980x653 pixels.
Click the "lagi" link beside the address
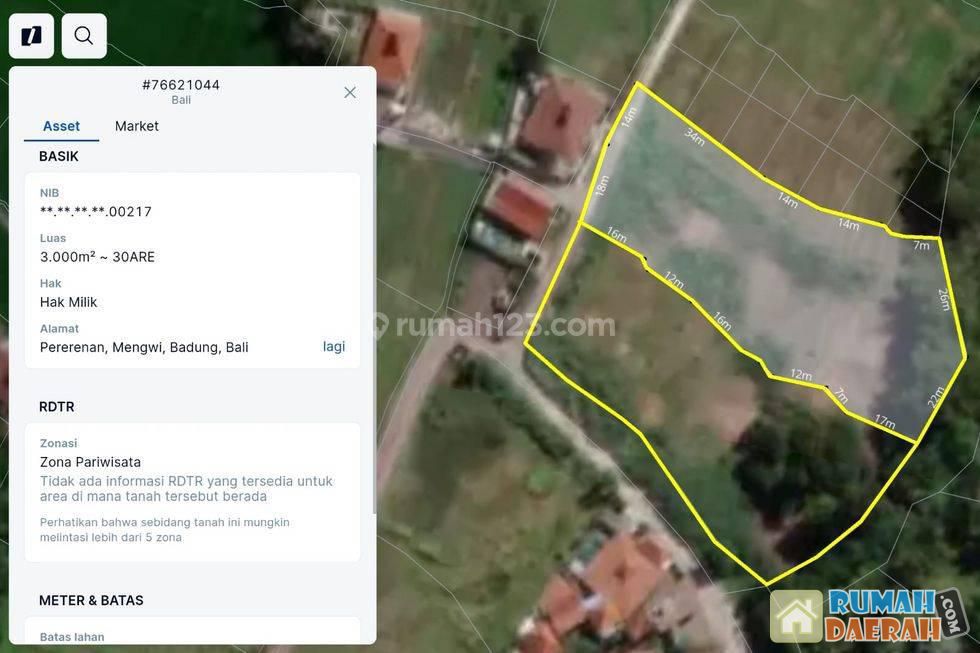point(333,346)
